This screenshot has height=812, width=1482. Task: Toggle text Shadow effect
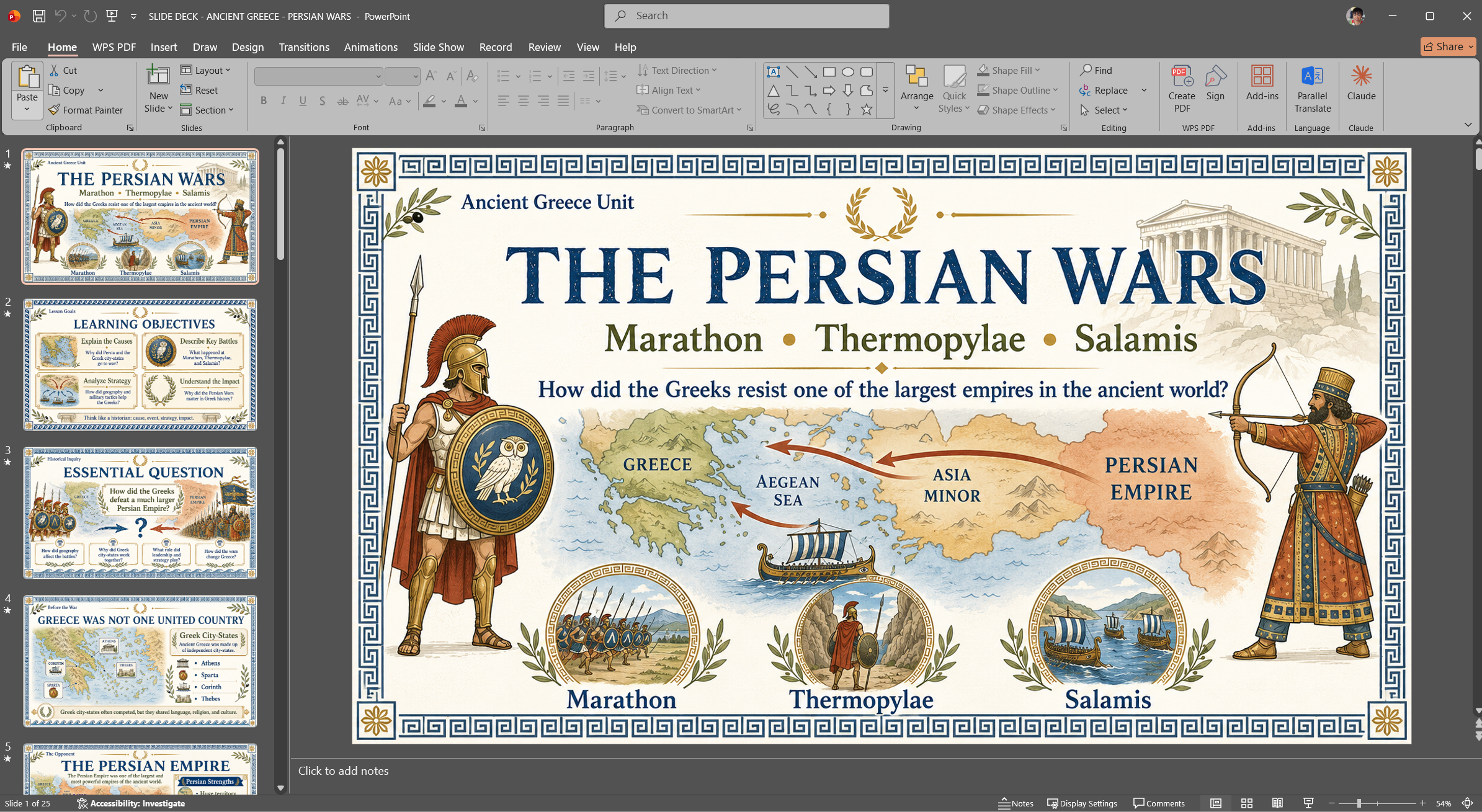tap(322, 100)
